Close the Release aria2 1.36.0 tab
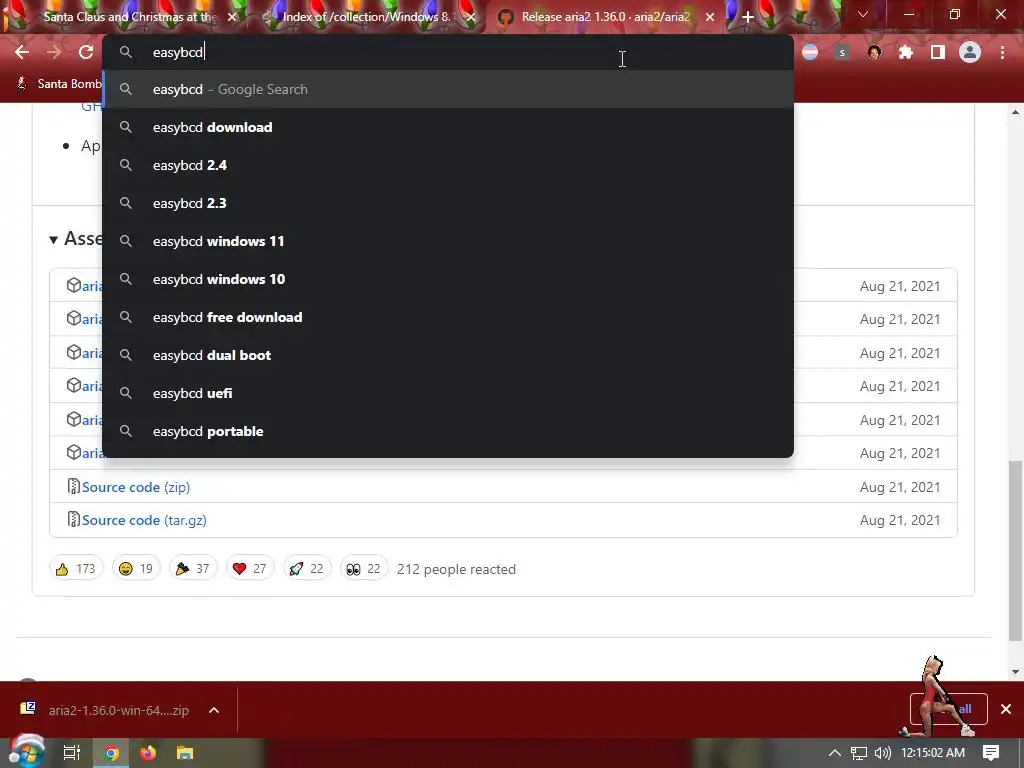The width and height of the screenshot is (1024, 768). click(710, 17)
